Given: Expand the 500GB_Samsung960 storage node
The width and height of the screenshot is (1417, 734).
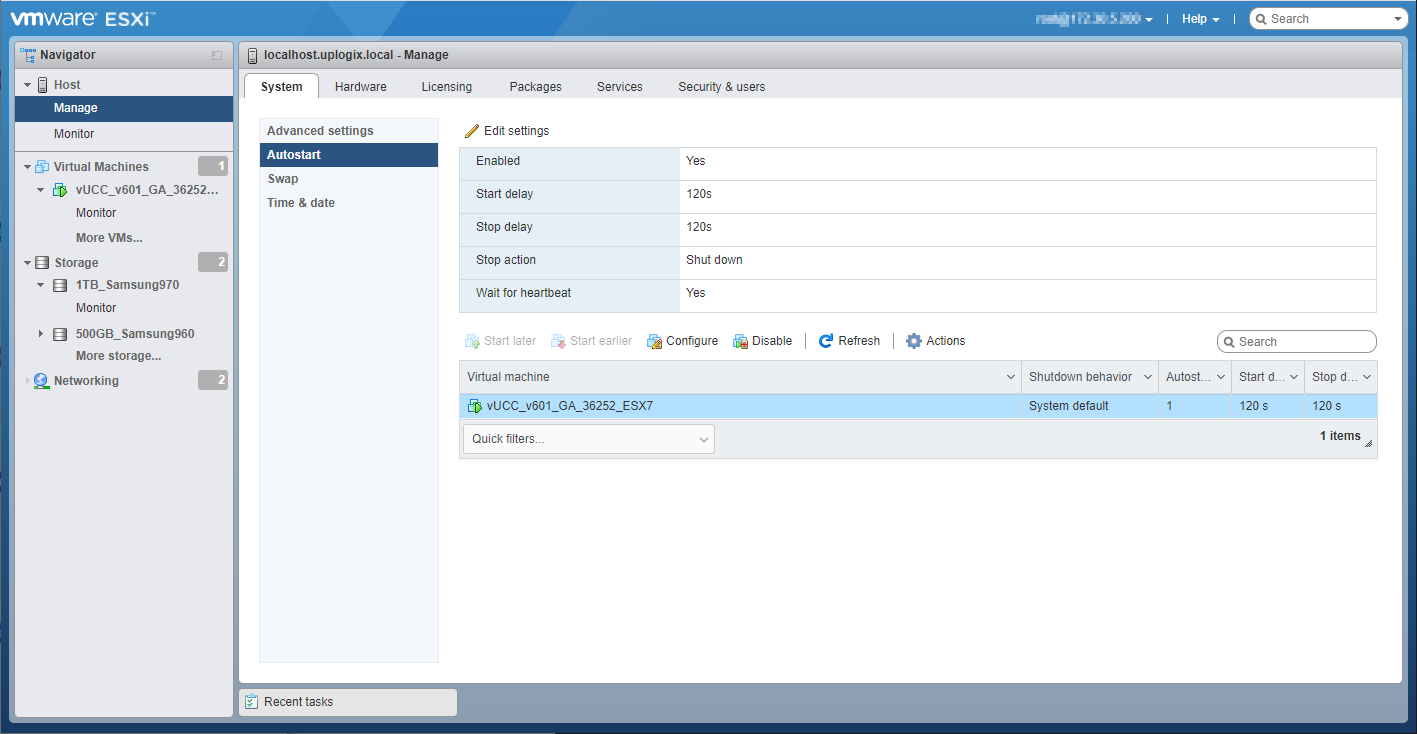Looking at the screenshot, I should pos(41,334).
